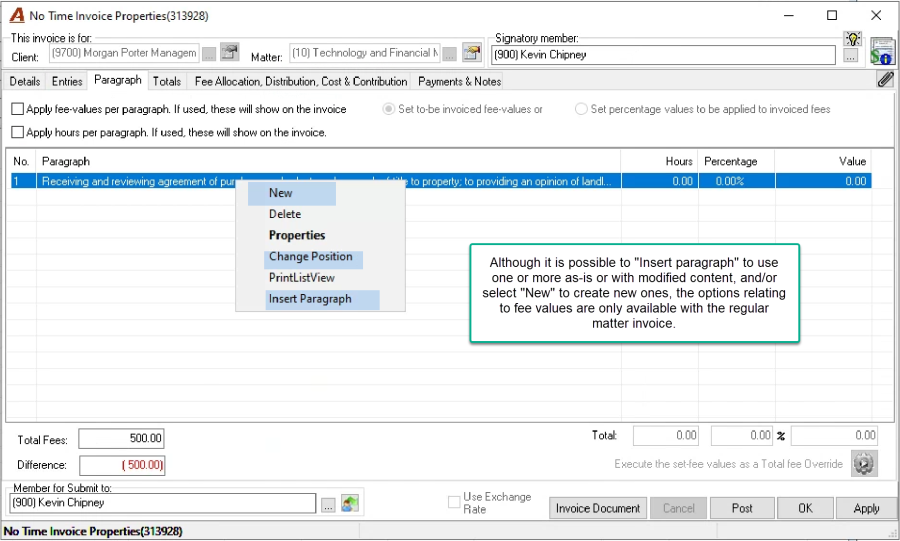Click the paperclip attachments icon

(x=886, y=79)
